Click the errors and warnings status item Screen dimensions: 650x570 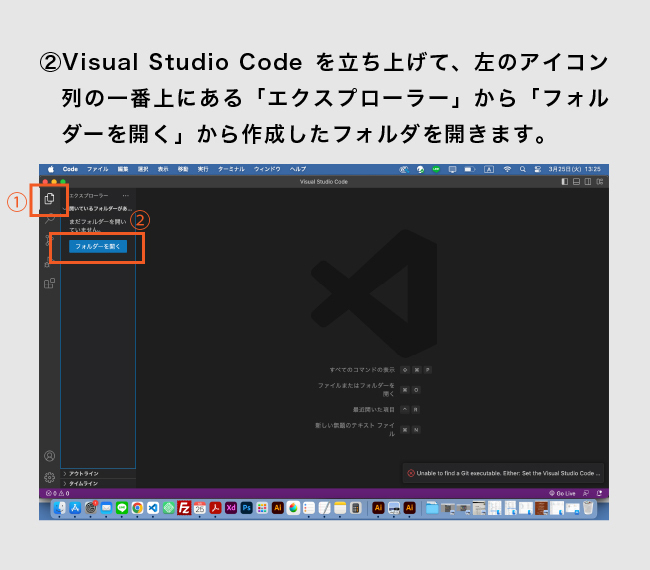click(x=58, y=493)
